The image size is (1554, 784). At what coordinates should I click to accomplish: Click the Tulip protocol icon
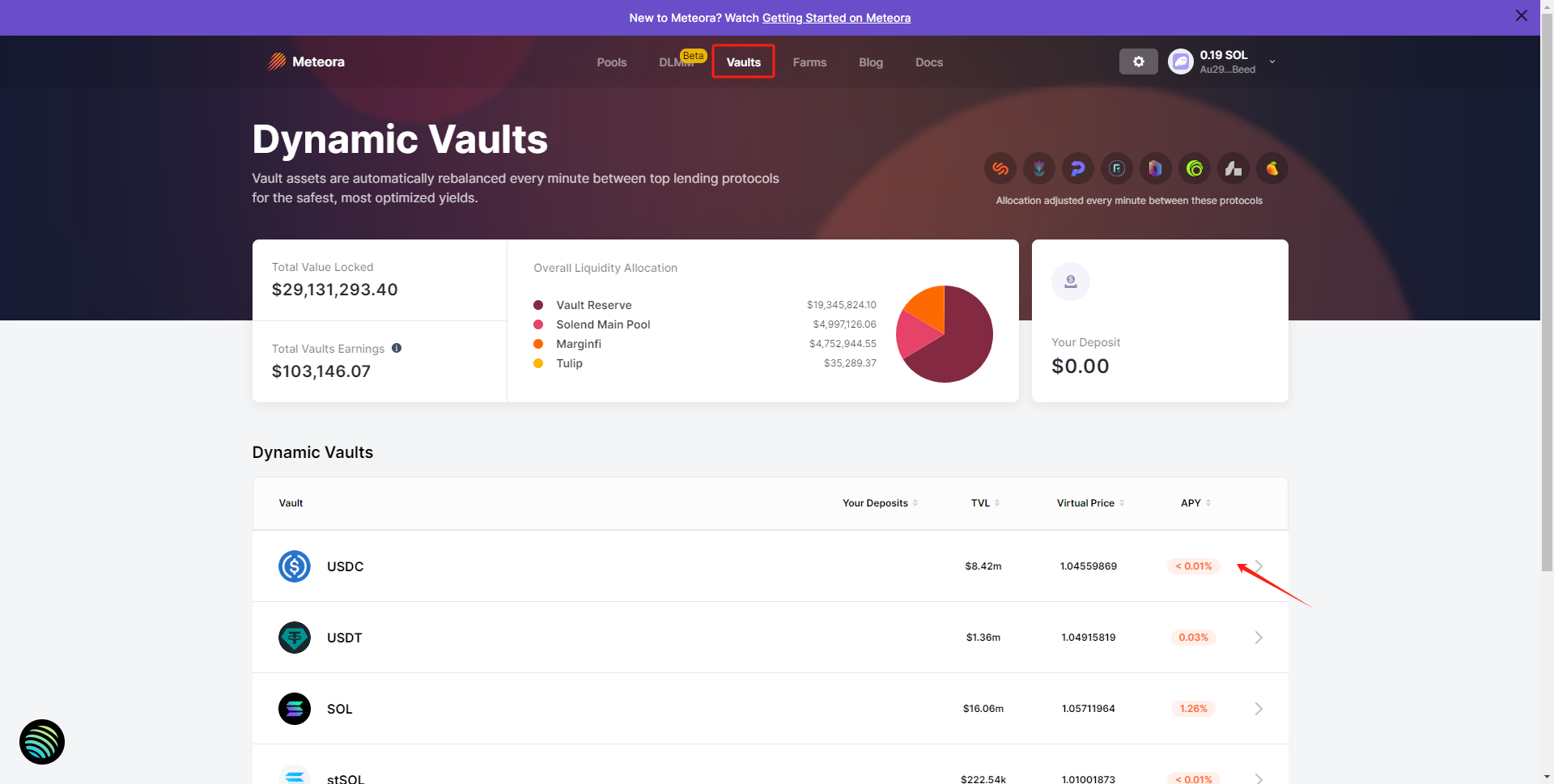(1039, 168)
